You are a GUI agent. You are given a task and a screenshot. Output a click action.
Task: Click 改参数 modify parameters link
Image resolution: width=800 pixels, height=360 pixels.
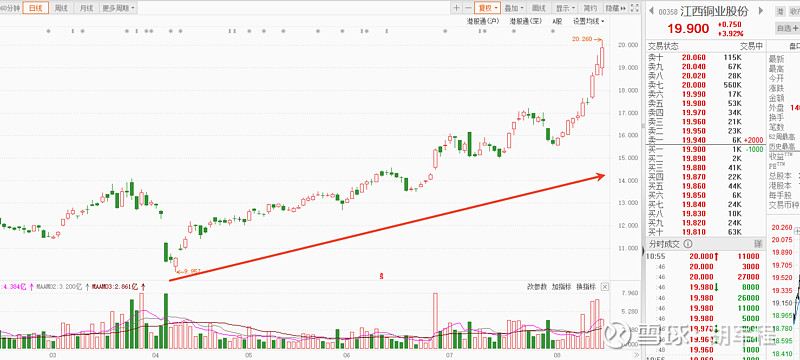537,287
